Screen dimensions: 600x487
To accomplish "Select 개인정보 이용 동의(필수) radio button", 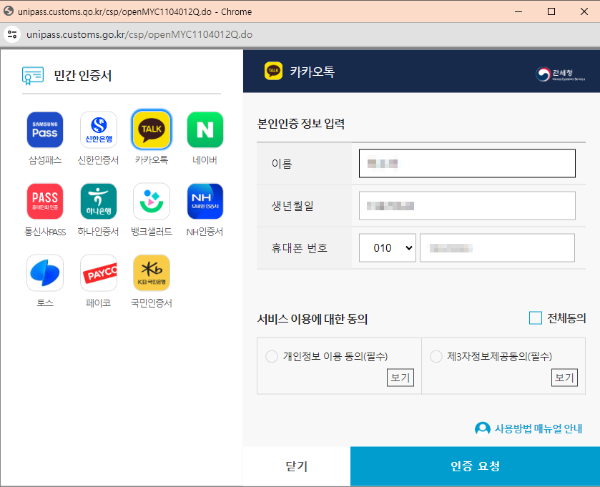I will click(x=271, y=357).
